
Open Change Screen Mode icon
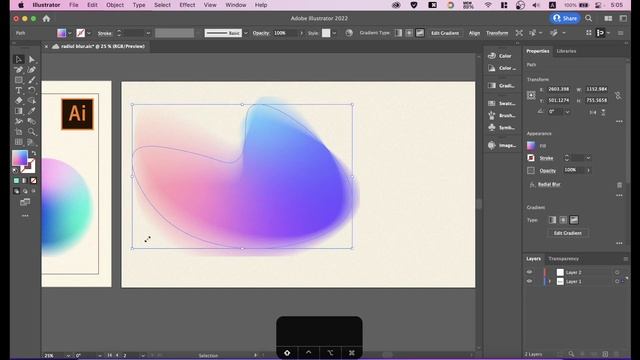click(25, 202)
